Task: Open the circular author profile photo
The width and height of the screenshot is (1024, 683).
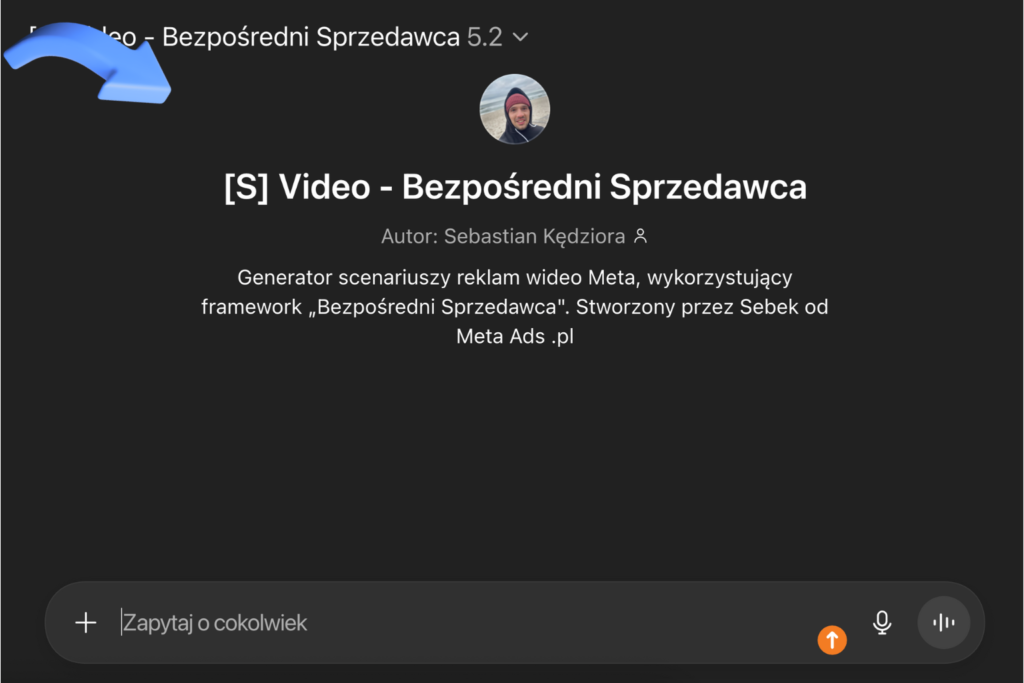Action: pos(515,109)
